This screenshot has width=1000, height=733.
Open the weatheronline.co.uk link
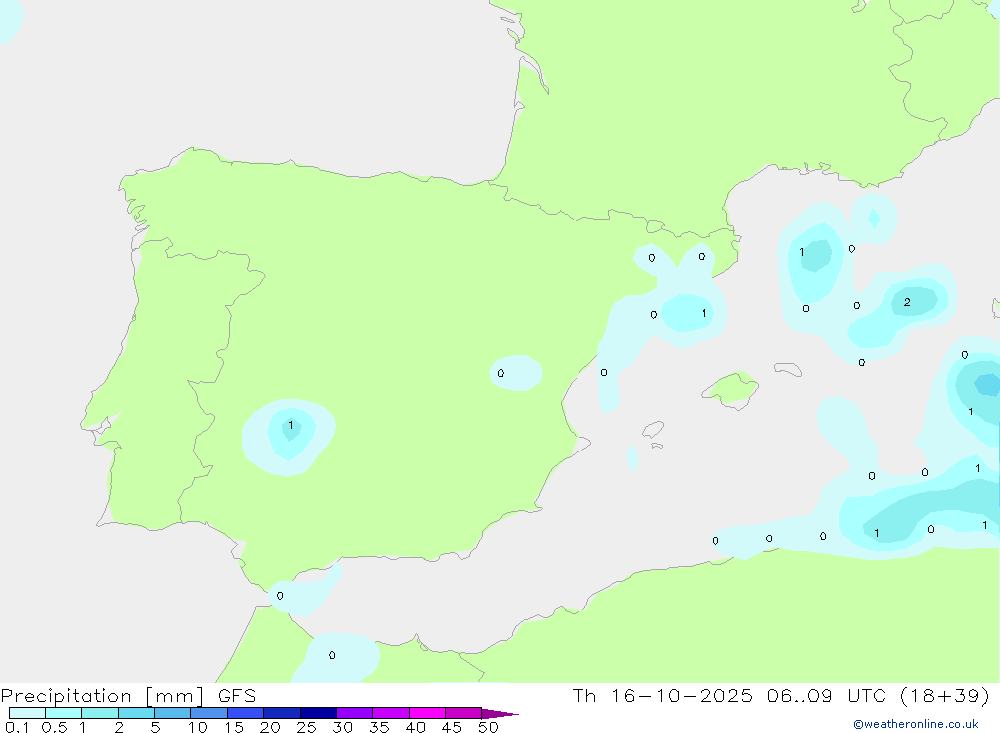(x=916, y=724)
